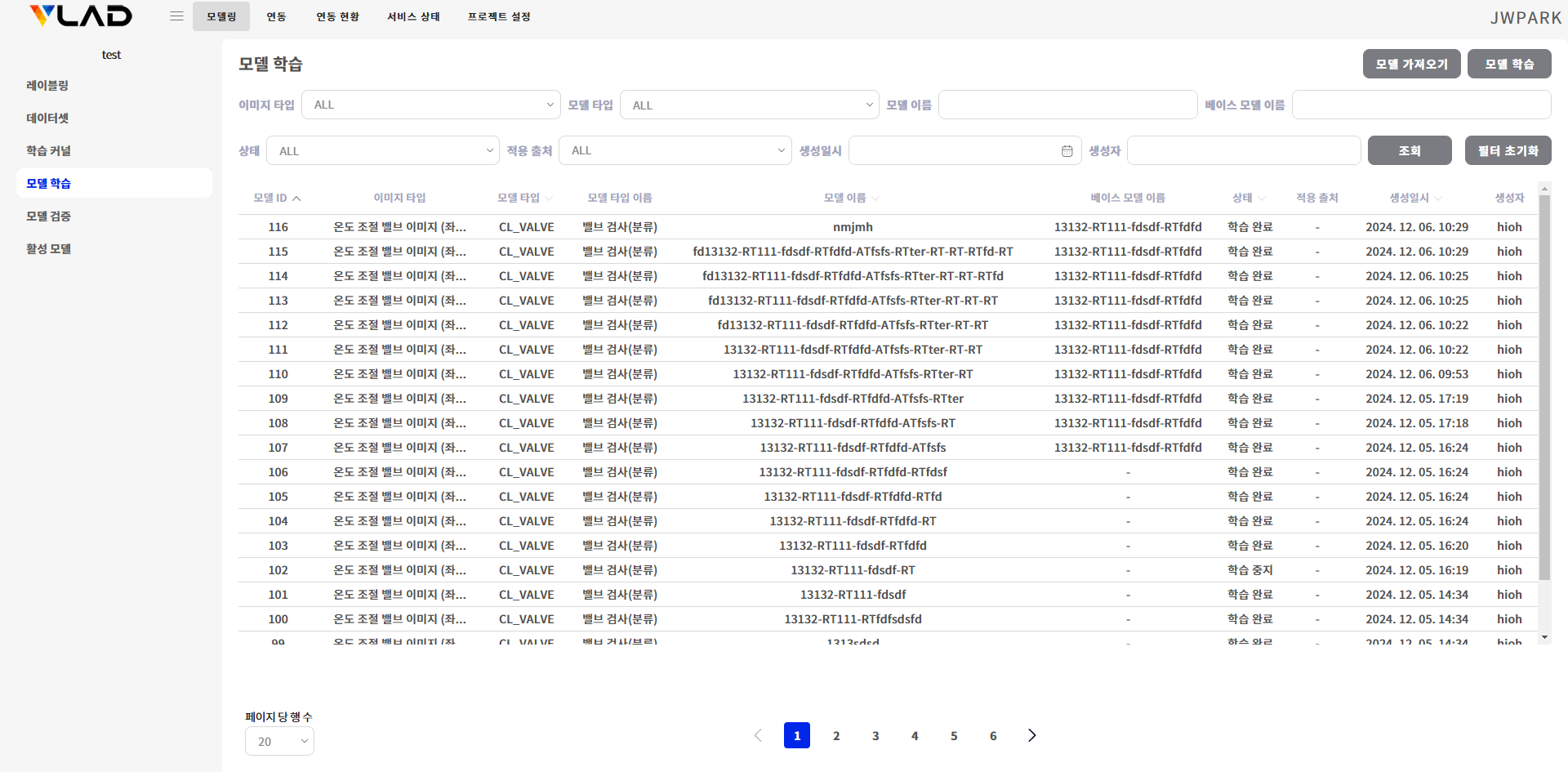Click date 2024. 12. 06. 09:53
The width and height of the screenshot is (1568, 772).
click(x=1417, y=374)
